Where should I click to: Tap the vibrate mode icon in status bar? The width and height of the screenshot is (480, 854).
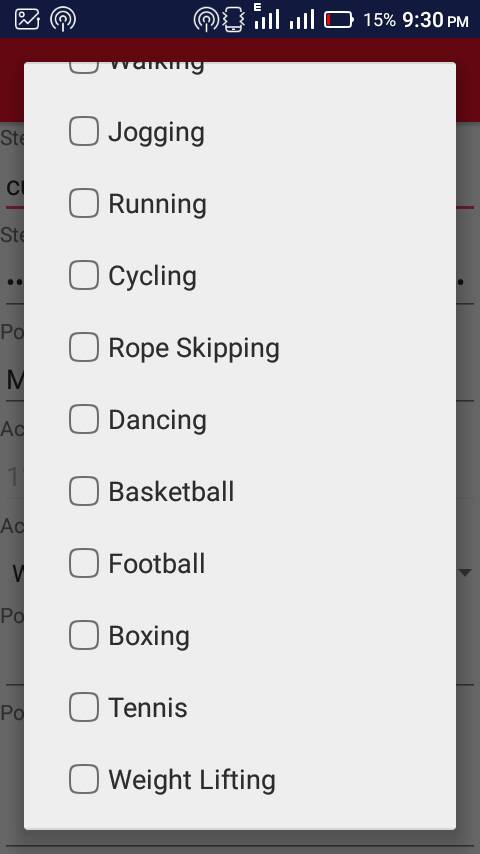tap(234, 20)
